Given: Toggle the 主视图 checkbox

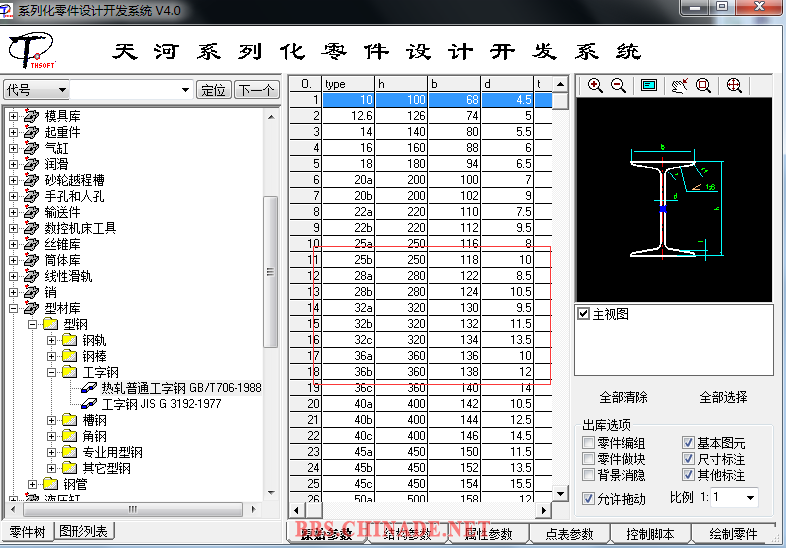Looking at the screenshot, I should [583, 314].
